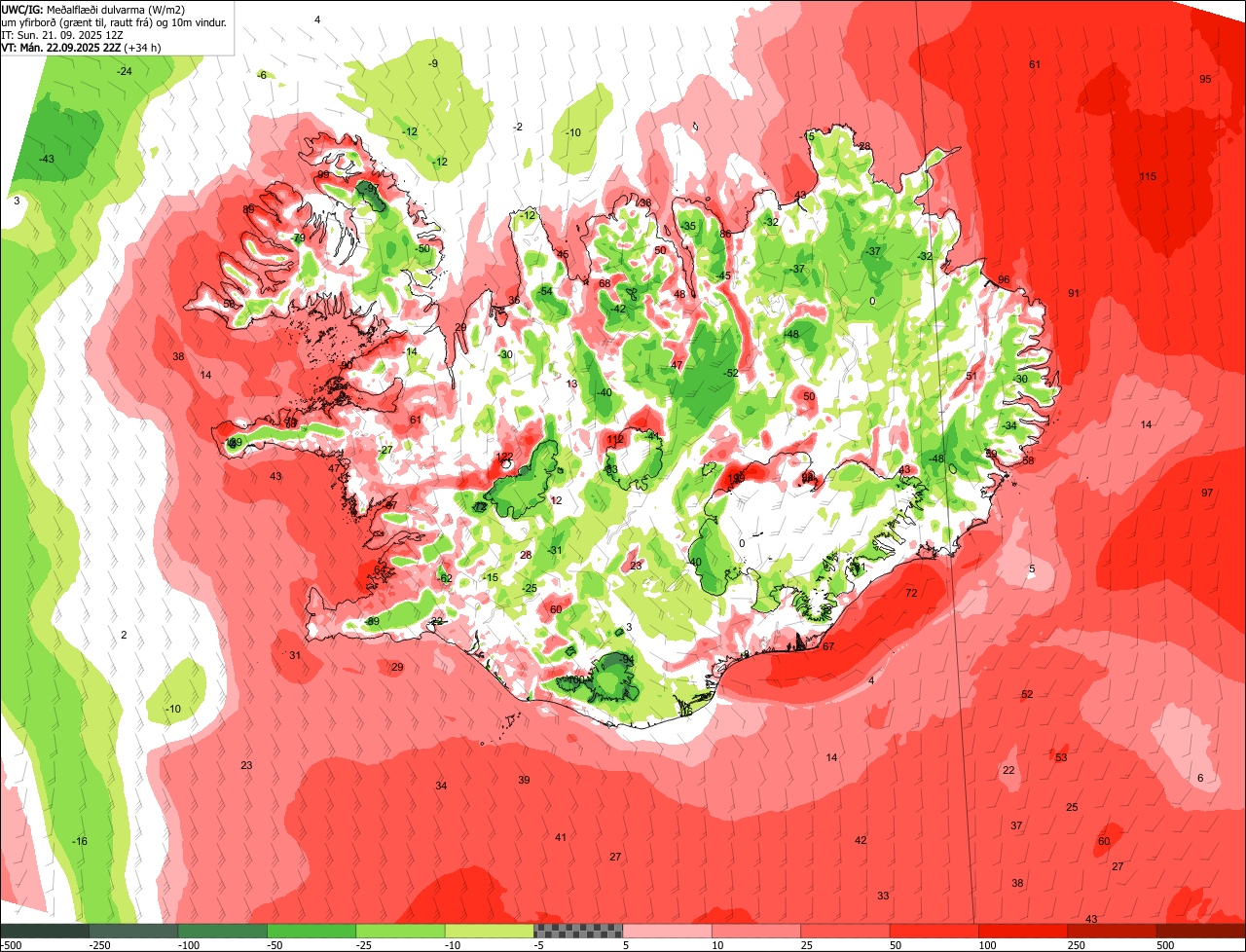The width and height of the screenshot is (1246, 952).
Task: Click the -34 value in the Eastfjords
Action: pos(1009,425)
